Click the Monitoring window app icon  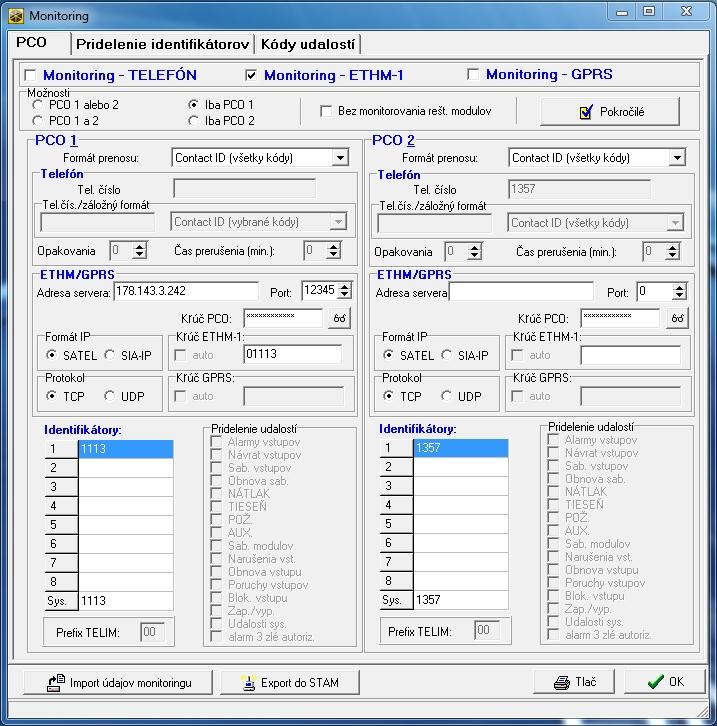[16, 16]
